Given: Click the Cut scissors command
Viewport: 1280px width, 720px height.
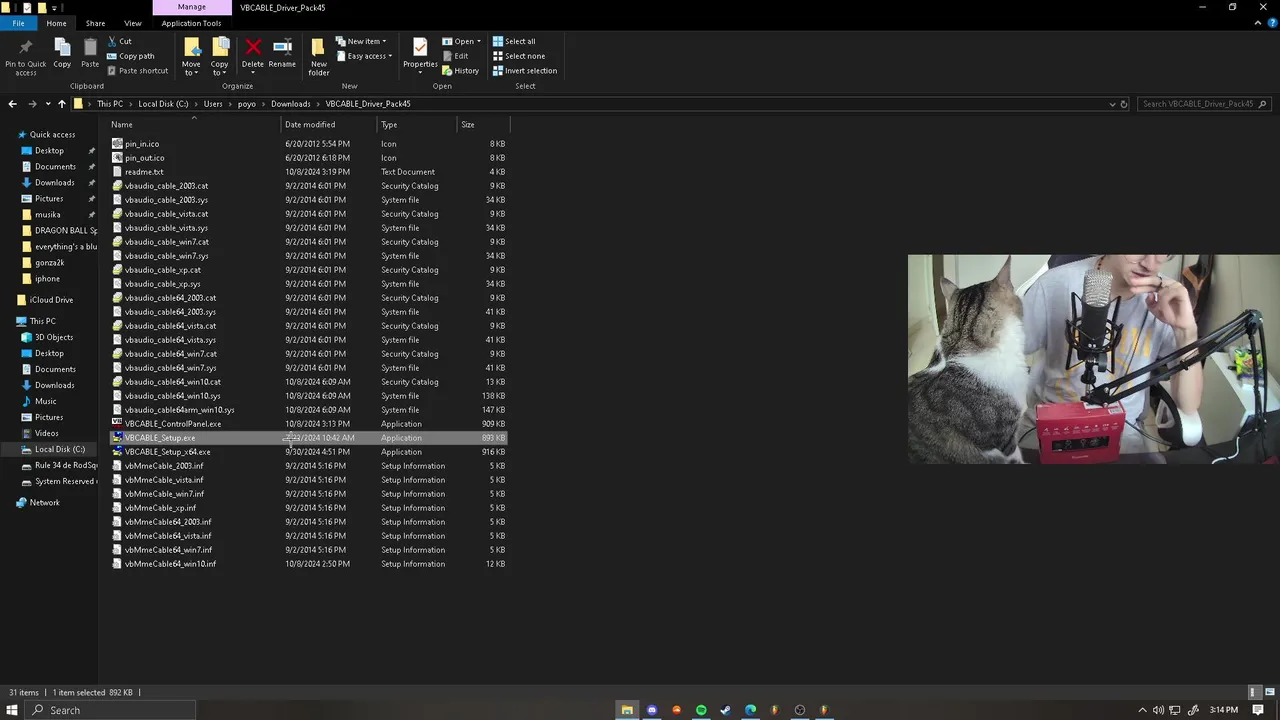Looking at the screenshot, I should coord(119,41).
